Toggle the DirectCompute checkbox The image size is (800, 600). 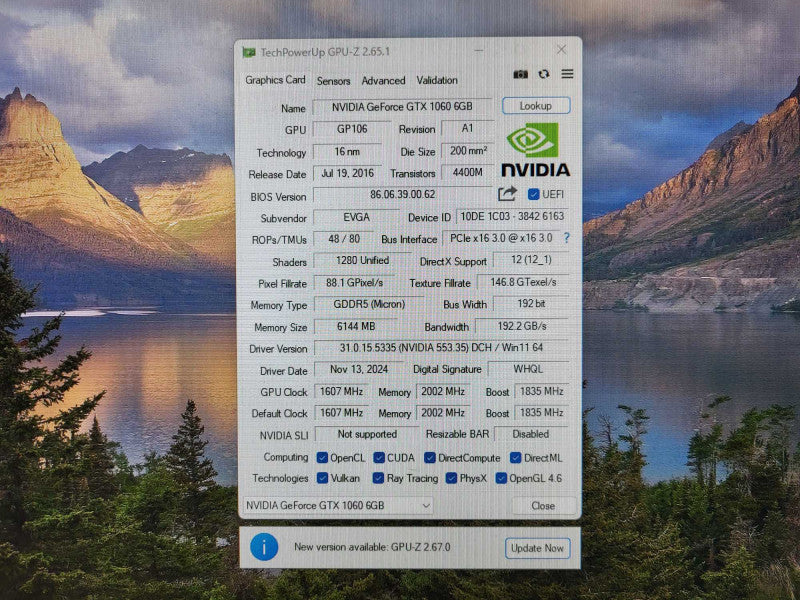pyautogui.click(x=430, y=458)
